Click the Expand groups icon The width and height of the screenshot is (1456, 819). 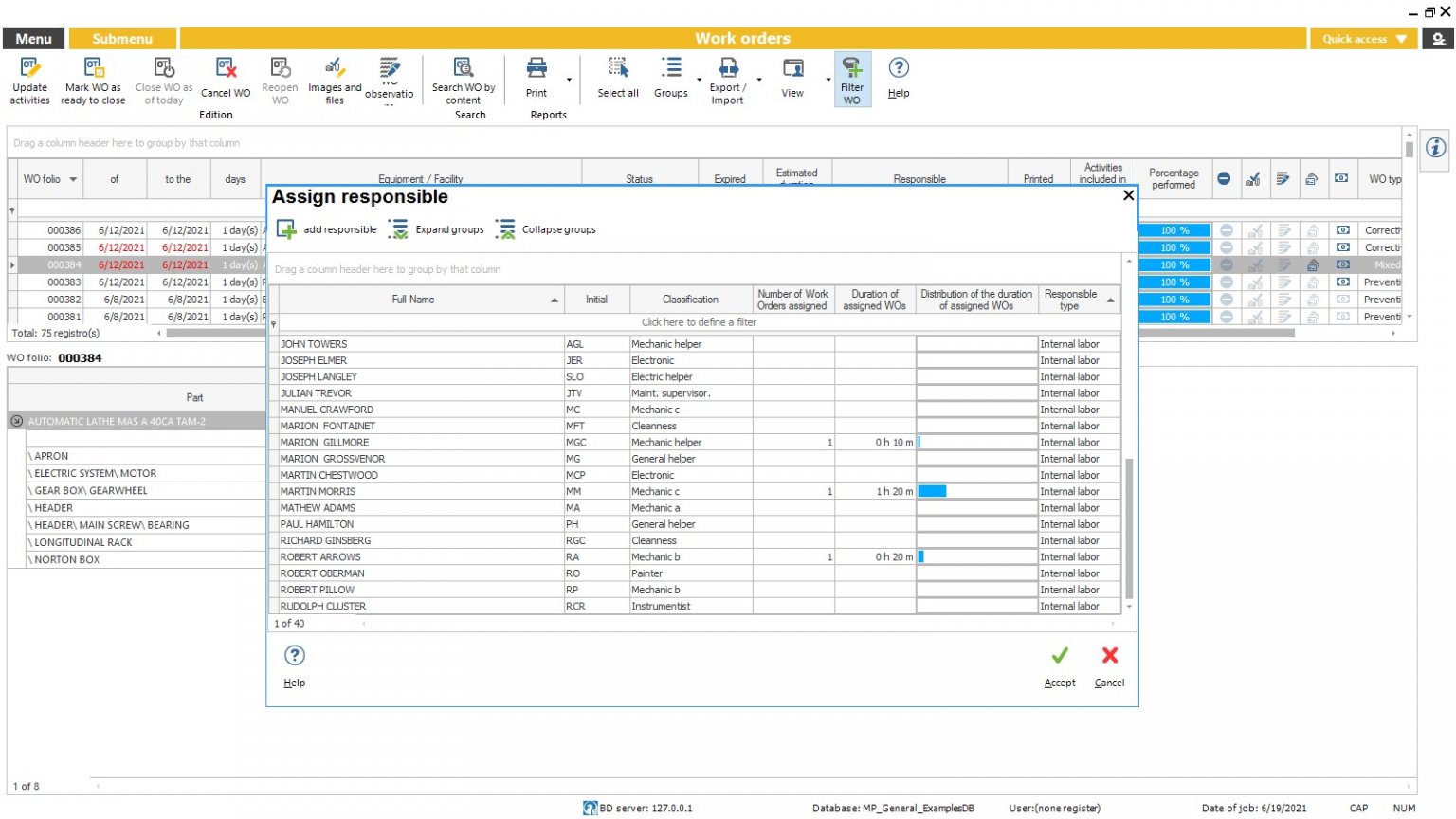coord(399,229)
